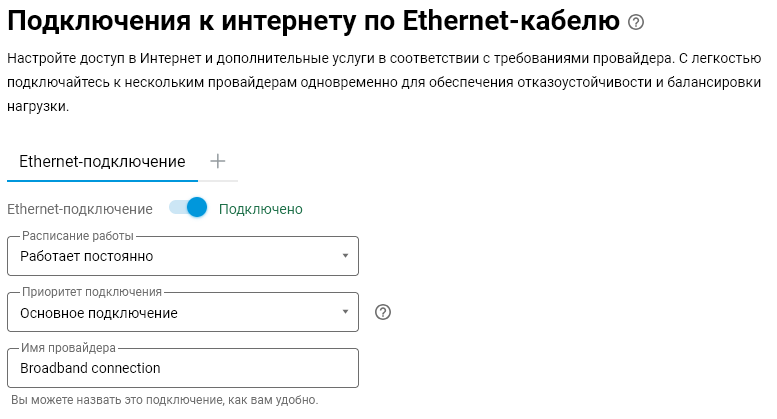This screenshot has height=419, width=777.
Task: Click the Ethernet-подключение label beside the switch
Action: [80, 209]
